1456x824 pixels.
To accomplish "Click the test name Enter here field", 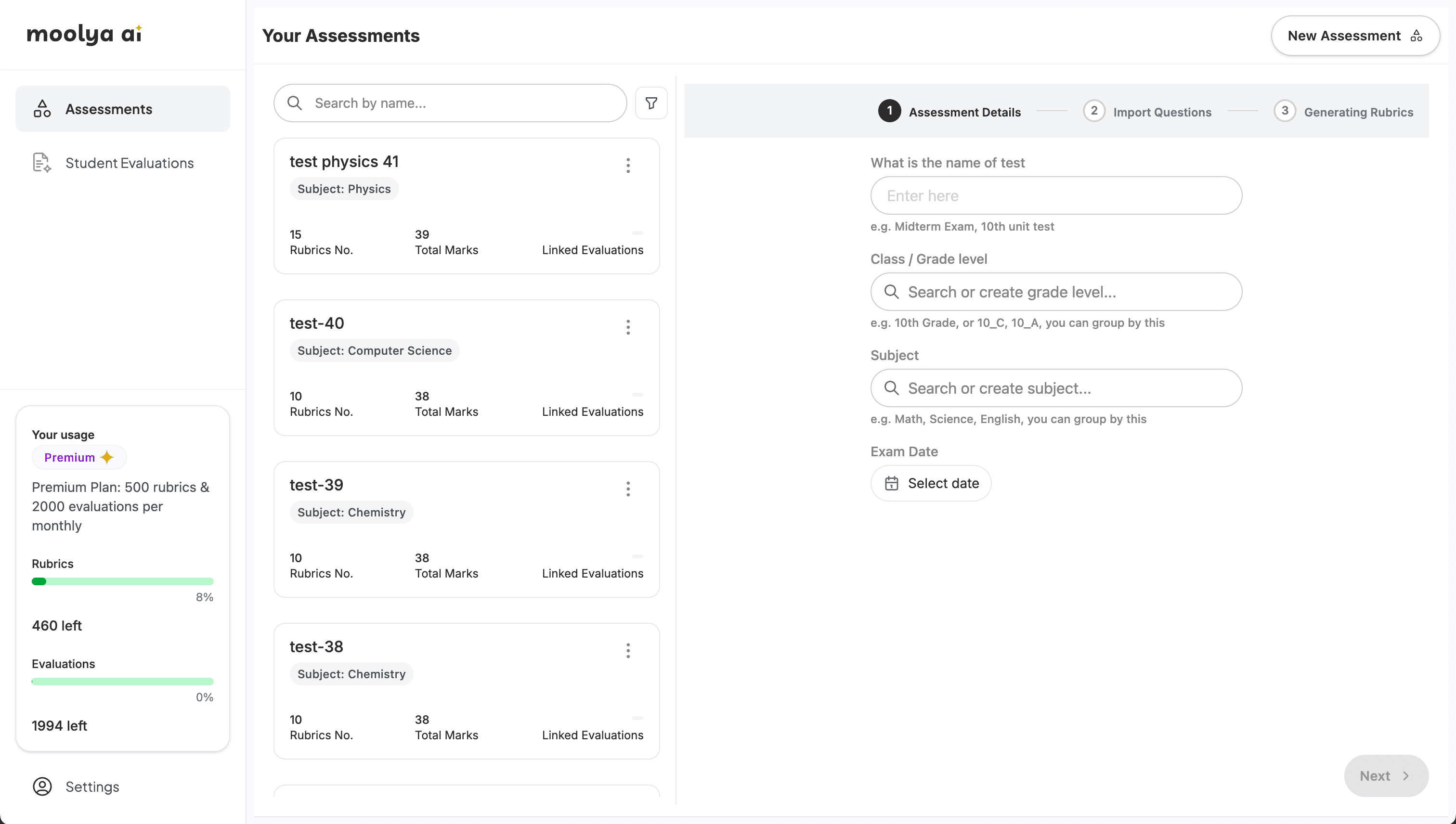I will [1055, 195].
